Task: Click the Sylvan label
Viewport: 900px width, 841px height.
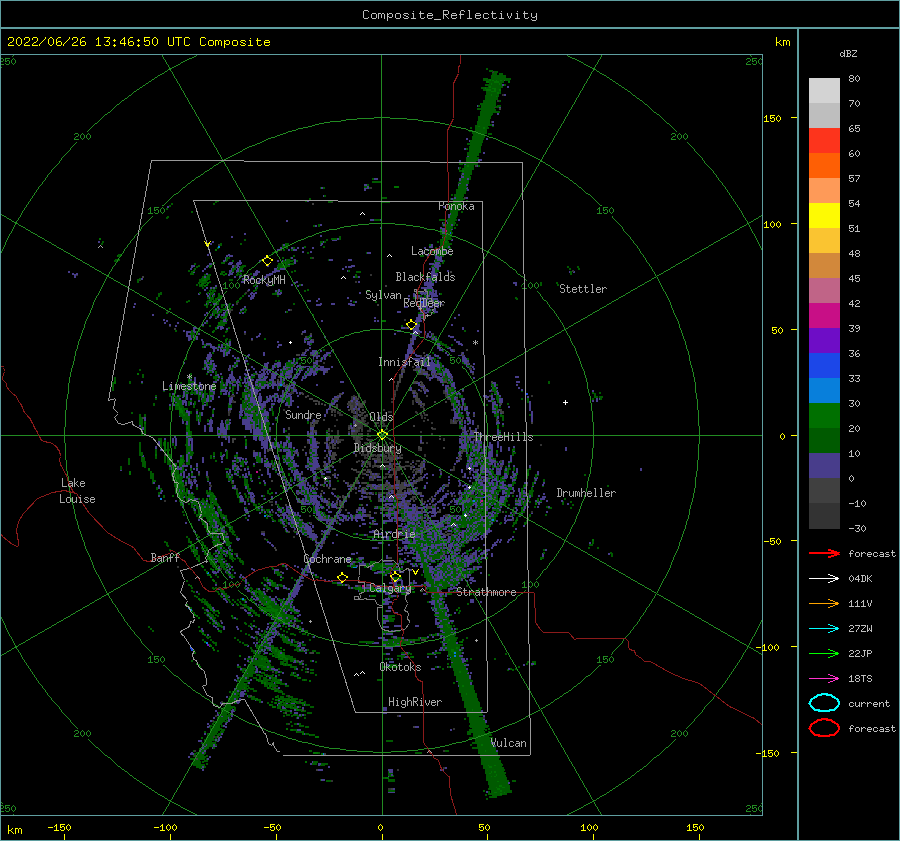Action: coord(383,295)
